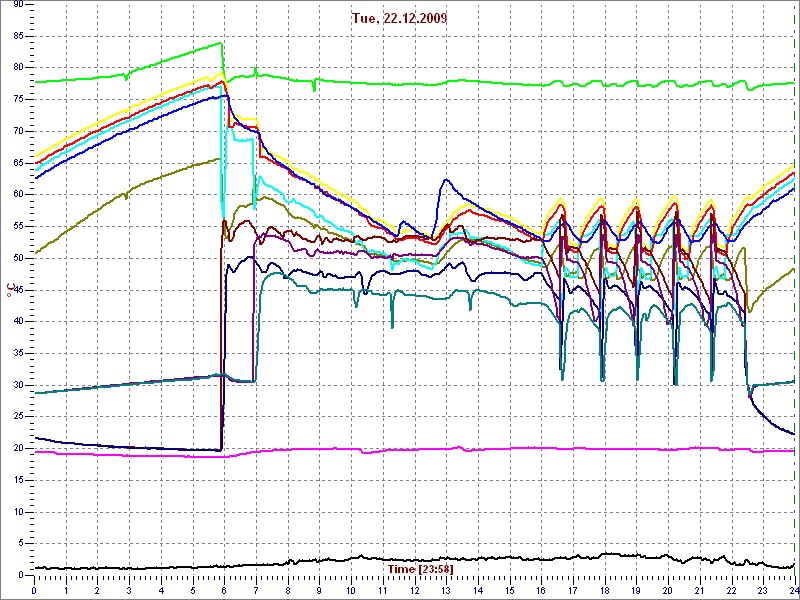Select the 30 label on the temperature axis
The image size is (800, 600).
[18, 386]
